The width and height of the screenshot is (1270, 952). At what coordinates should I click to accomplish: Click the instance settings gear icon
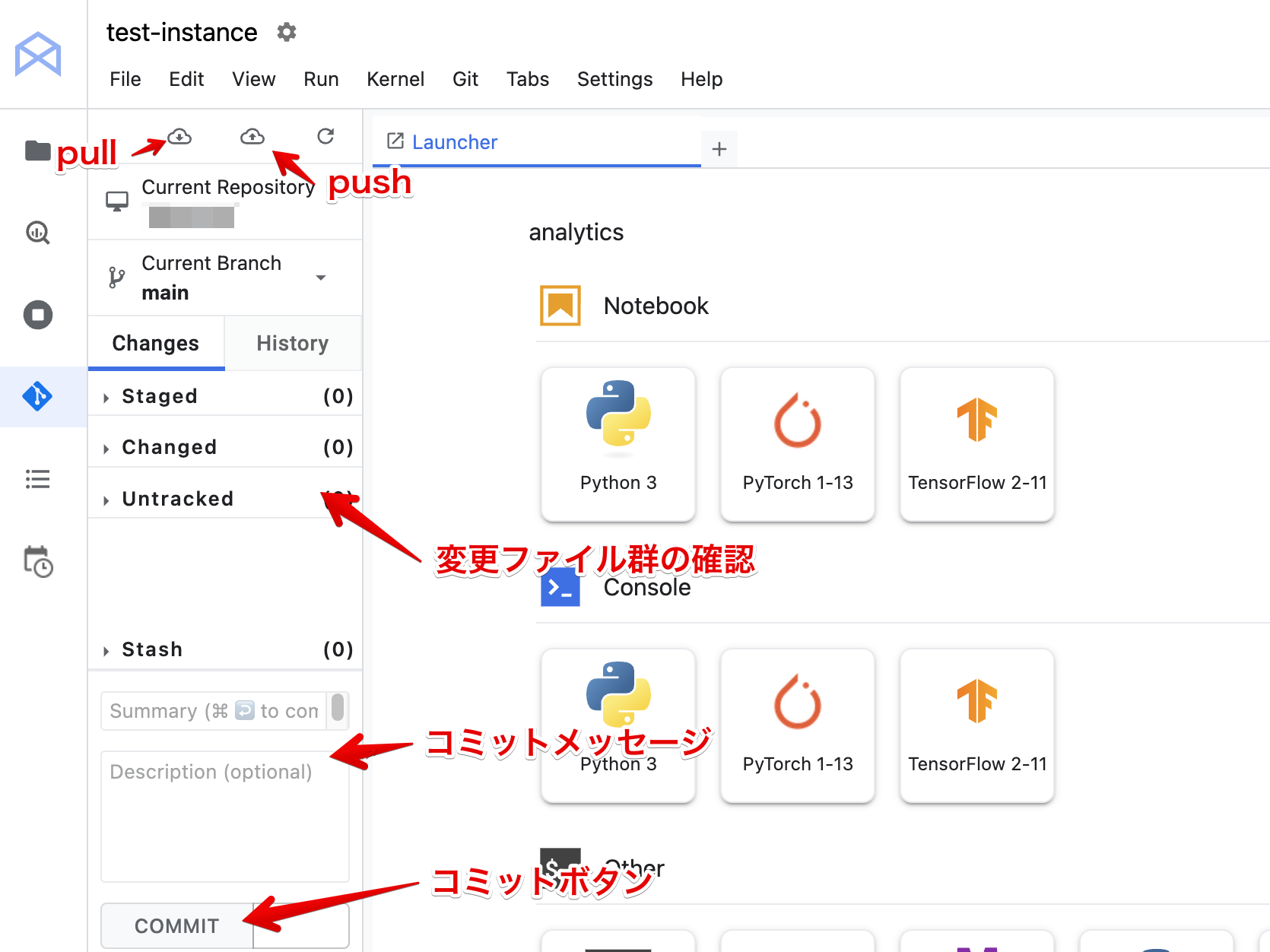click(x=286, y=32)
